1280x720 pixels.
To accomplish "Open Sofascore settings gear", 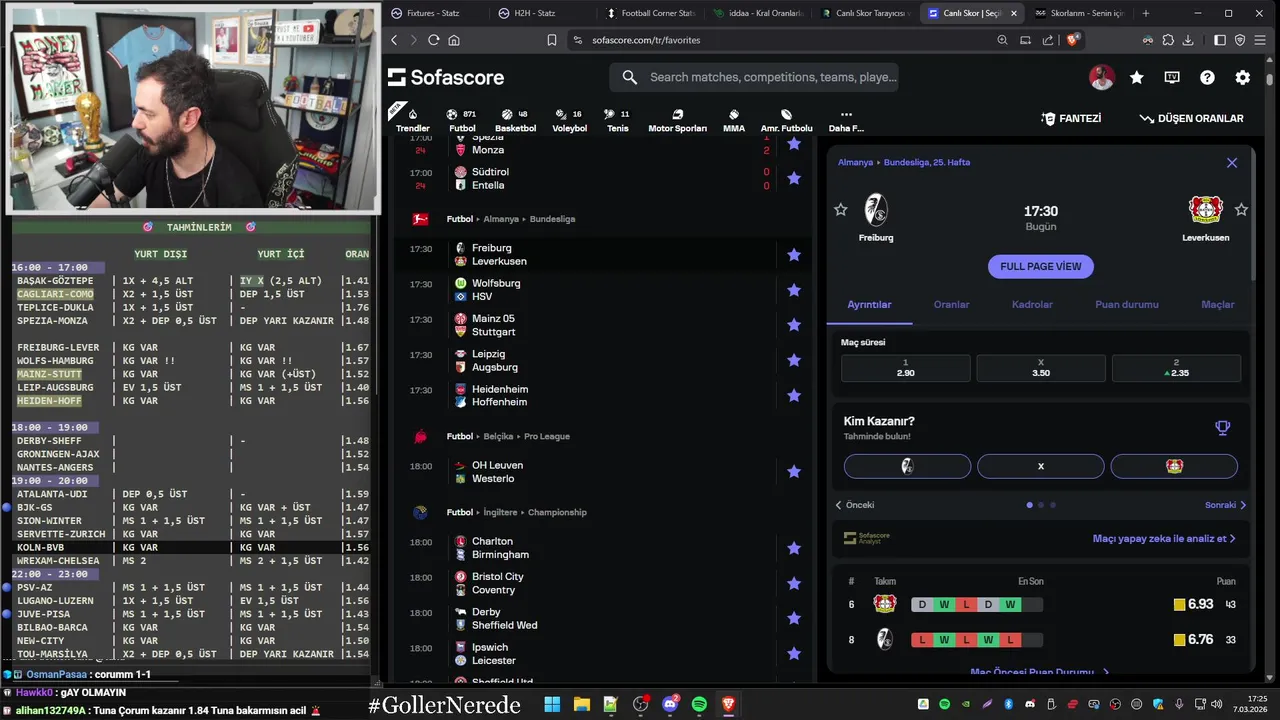I will [1242, 77].
